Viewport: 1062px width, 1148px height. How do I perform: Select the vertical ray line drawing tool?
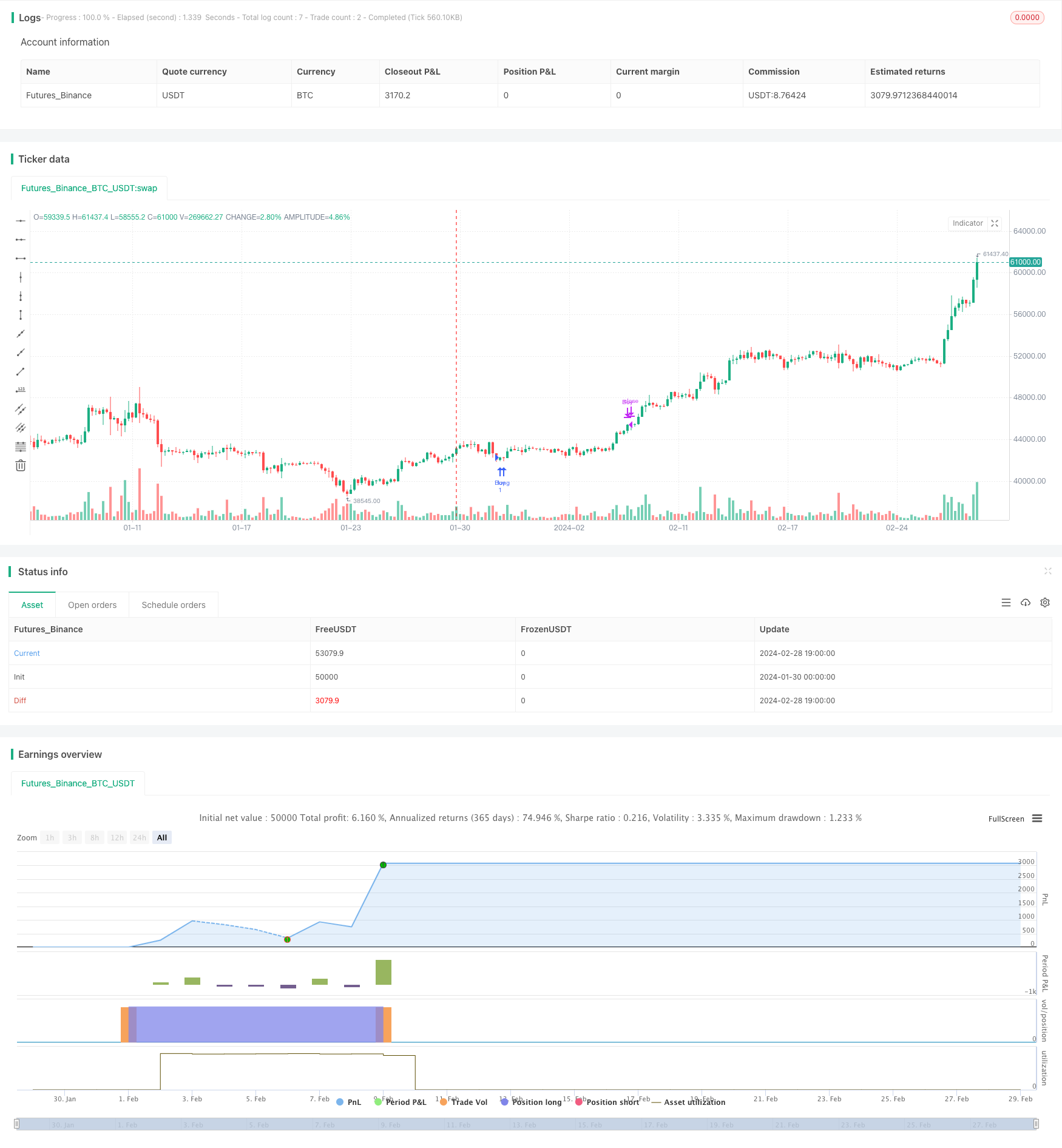(21, 296)
